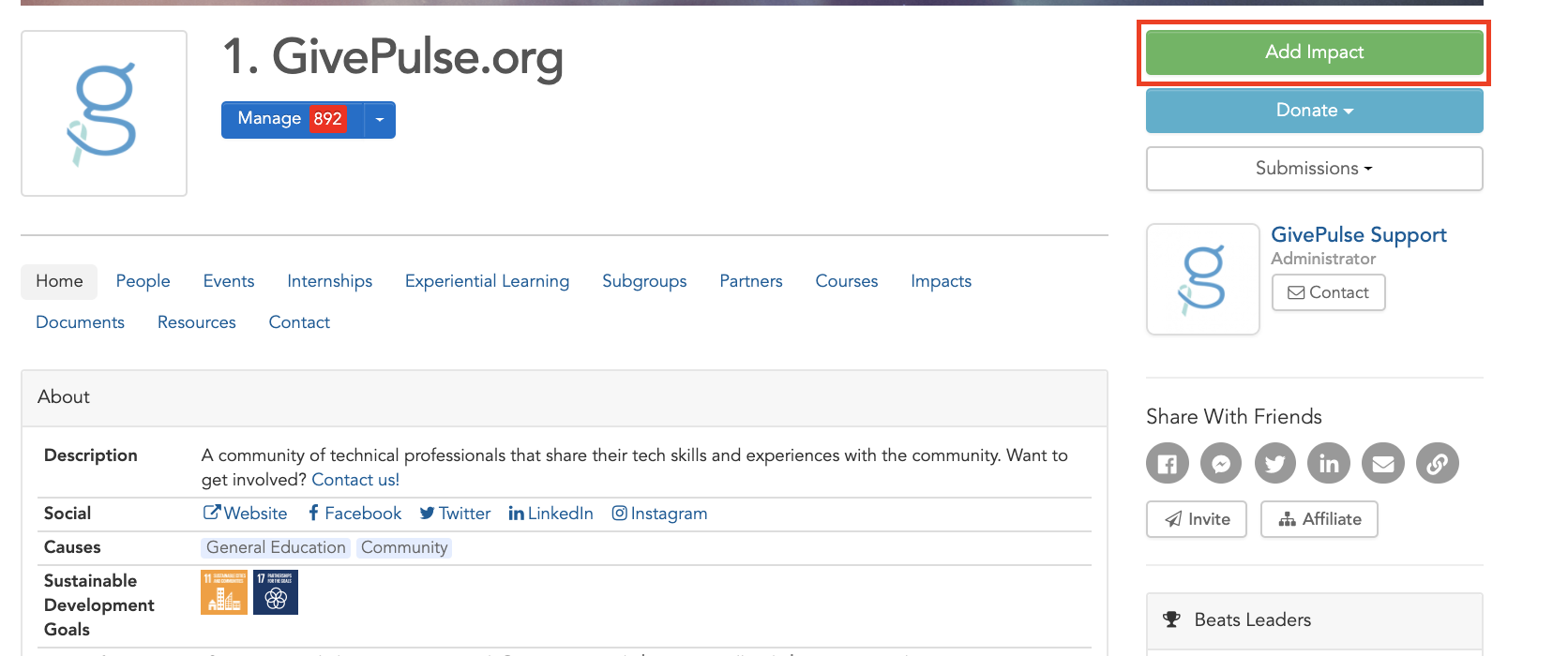The height and width of the screenshot is (656, 1568).
Task: Open the Documents tab
Action: [80, 322]
